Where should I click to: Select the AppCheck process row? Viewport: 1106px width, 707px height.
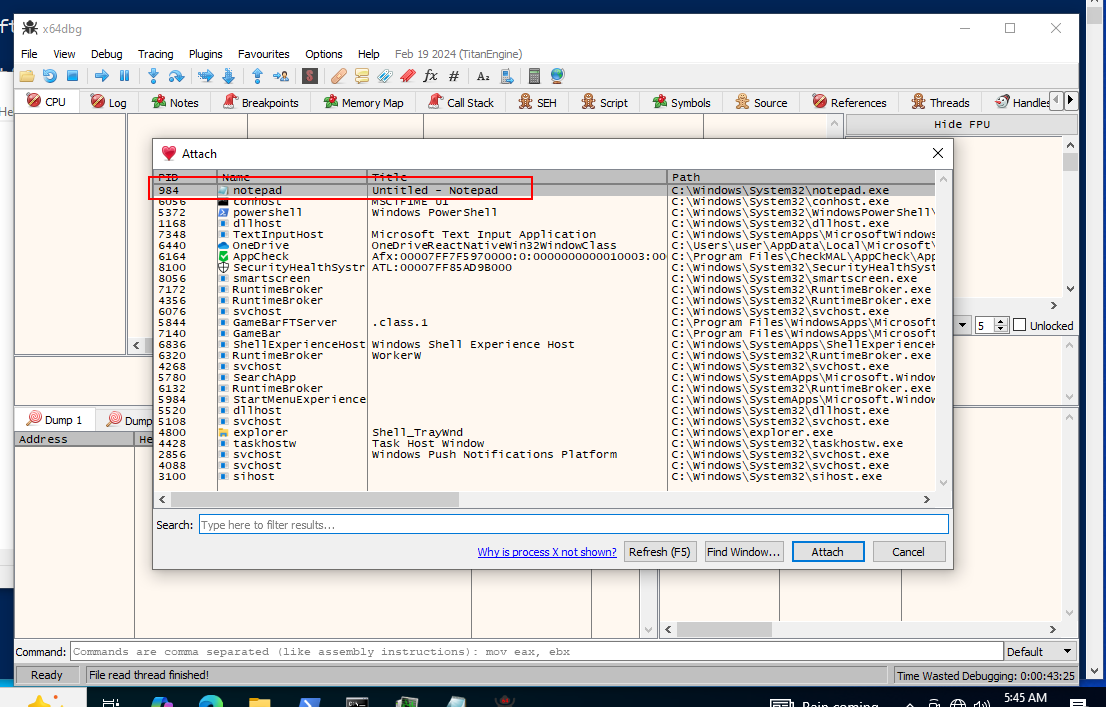(x=545, y=256)
